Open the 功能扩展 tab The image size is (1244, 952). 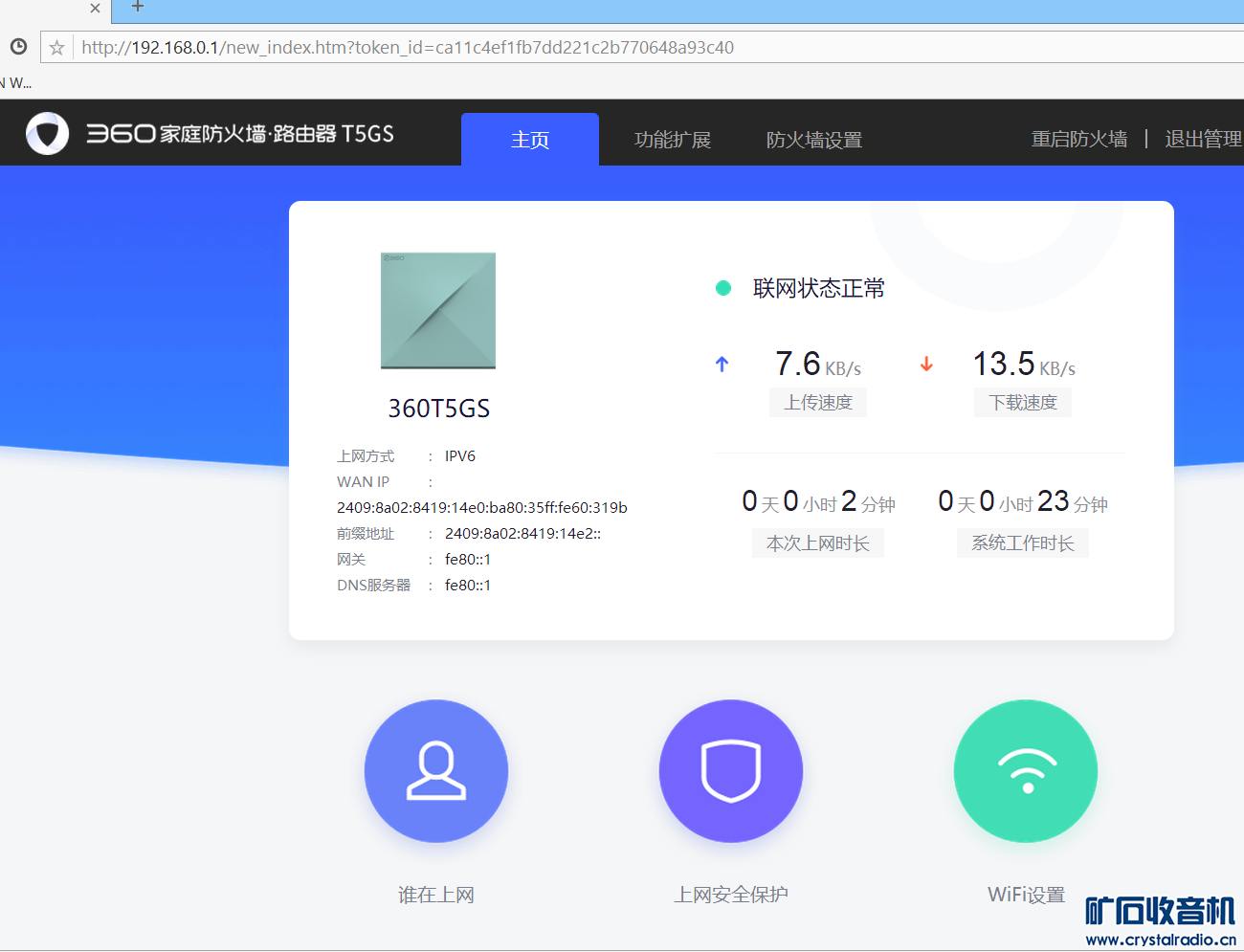(673, 140)
